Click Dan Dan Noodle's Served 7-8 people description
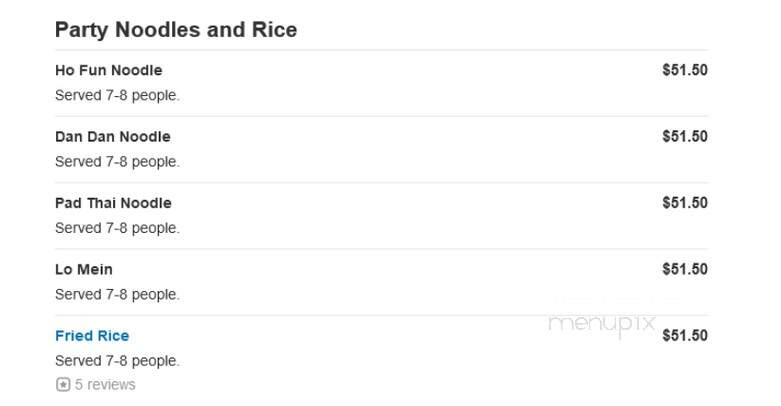 (x=118, y=162)
